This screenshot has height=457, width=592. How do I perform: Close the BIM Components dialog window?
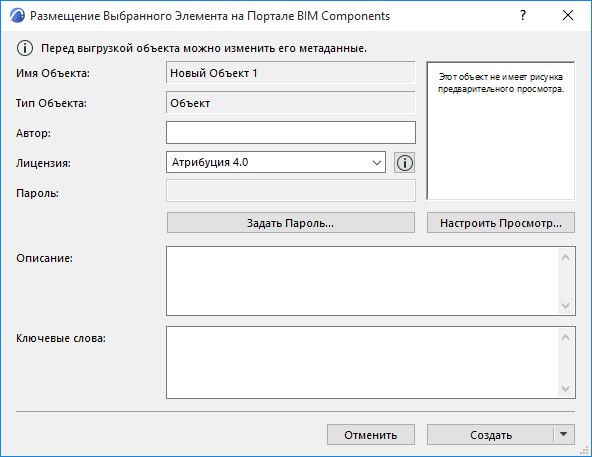point(568,15)
